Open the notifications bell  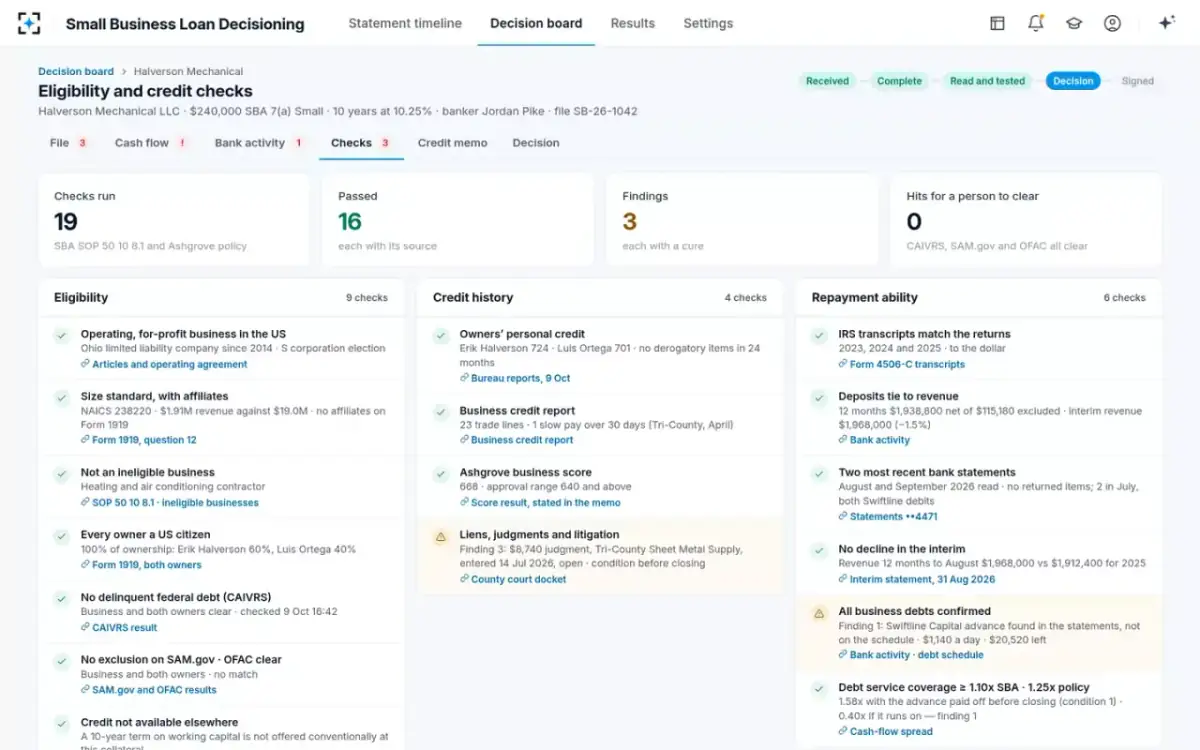(x=1036, y=23)
